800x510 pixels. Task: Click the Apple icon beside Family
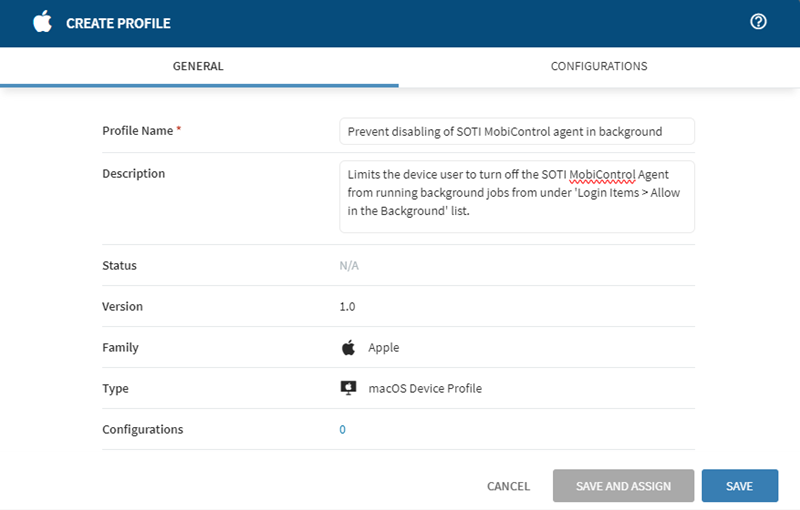click(x=348, y=347)
